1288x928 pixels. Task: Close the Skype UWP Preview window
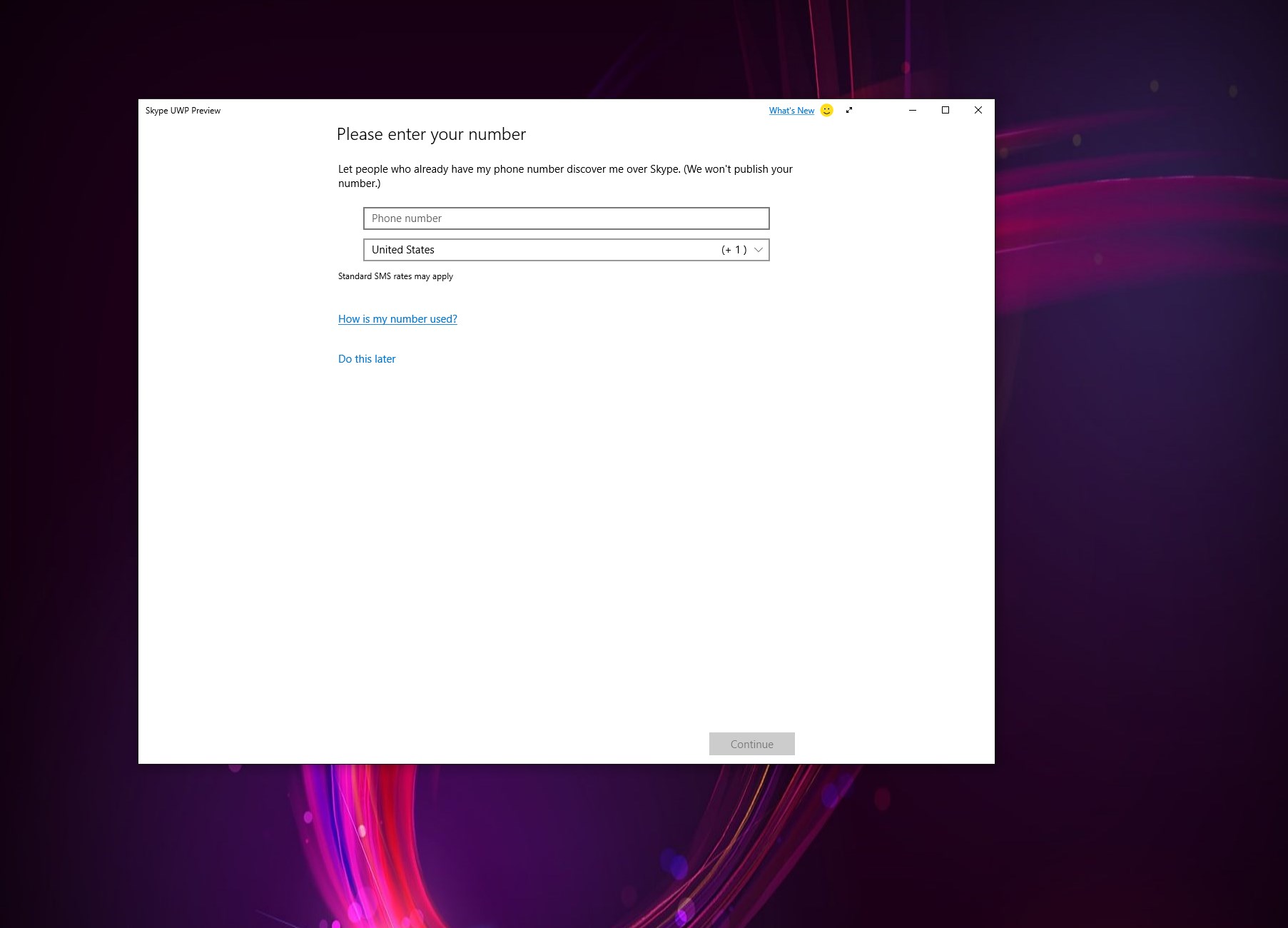[978, 110]
